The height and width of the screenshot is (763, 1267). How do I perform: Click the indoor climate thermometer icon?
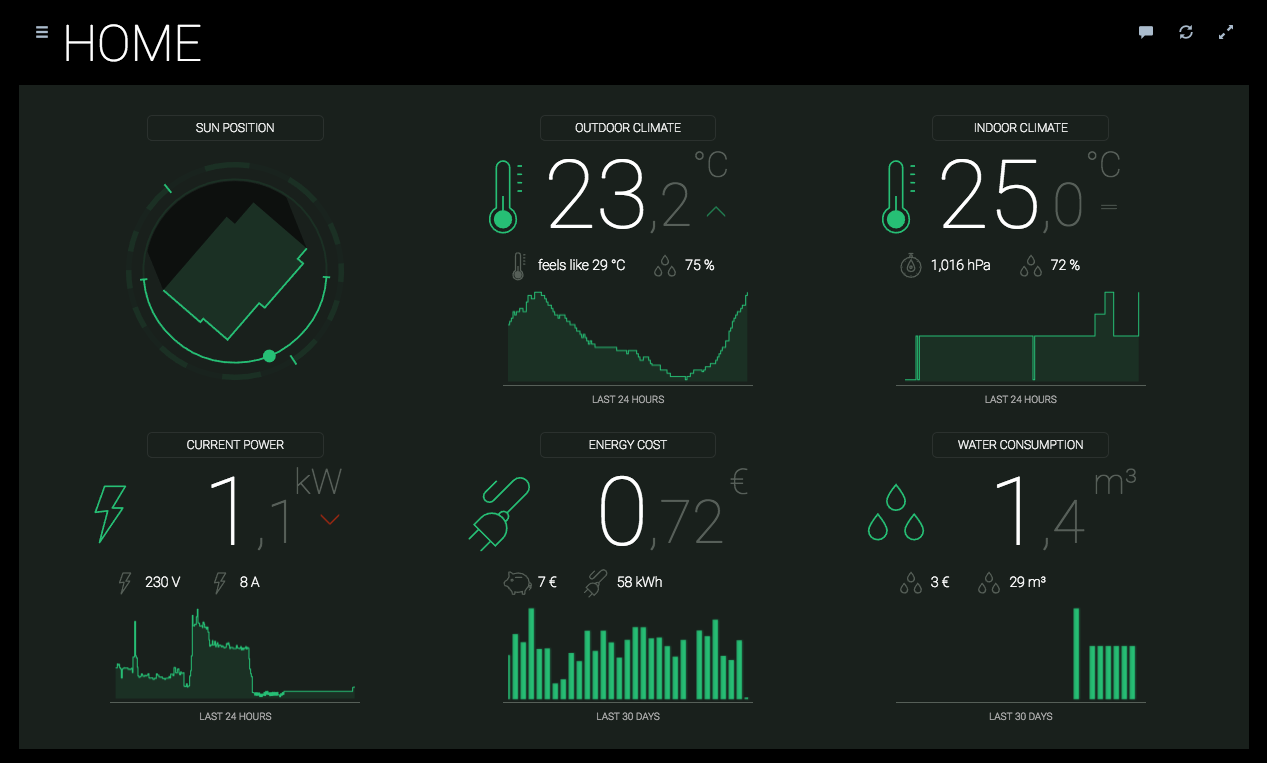click(898, 196)
